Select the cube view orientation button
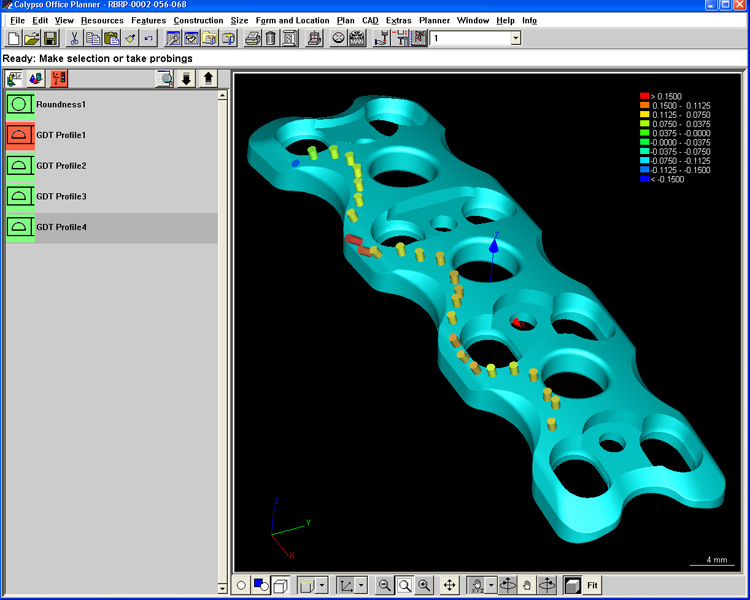 point(307,585)
